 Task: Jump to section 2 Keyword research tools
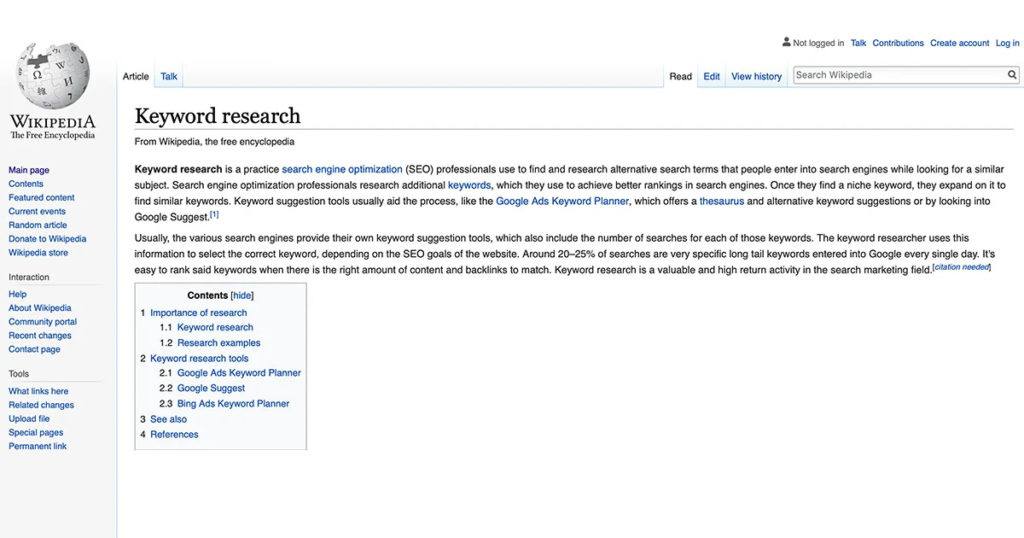click(199, 358)
